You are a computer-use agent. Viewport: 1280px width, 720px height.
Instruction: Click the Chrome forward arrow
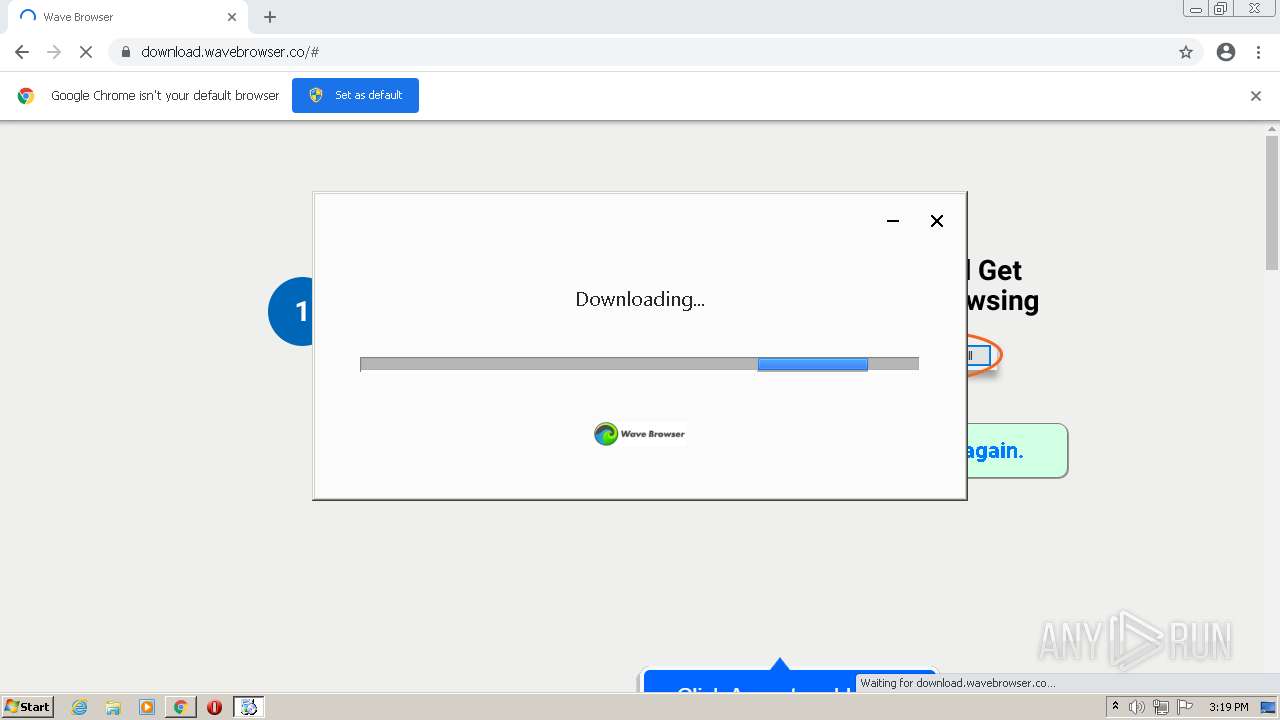click(x=54, y=52)
